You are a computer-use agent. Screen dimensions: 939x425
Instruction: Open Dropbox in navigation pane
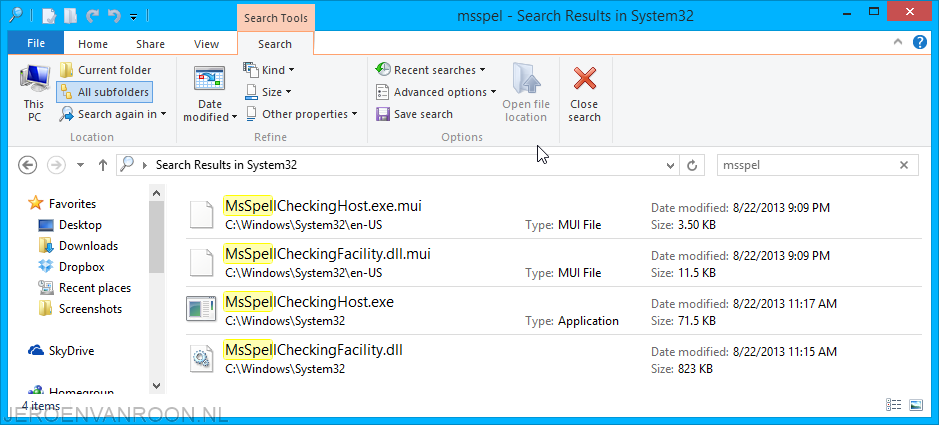(x=71, y=267)
